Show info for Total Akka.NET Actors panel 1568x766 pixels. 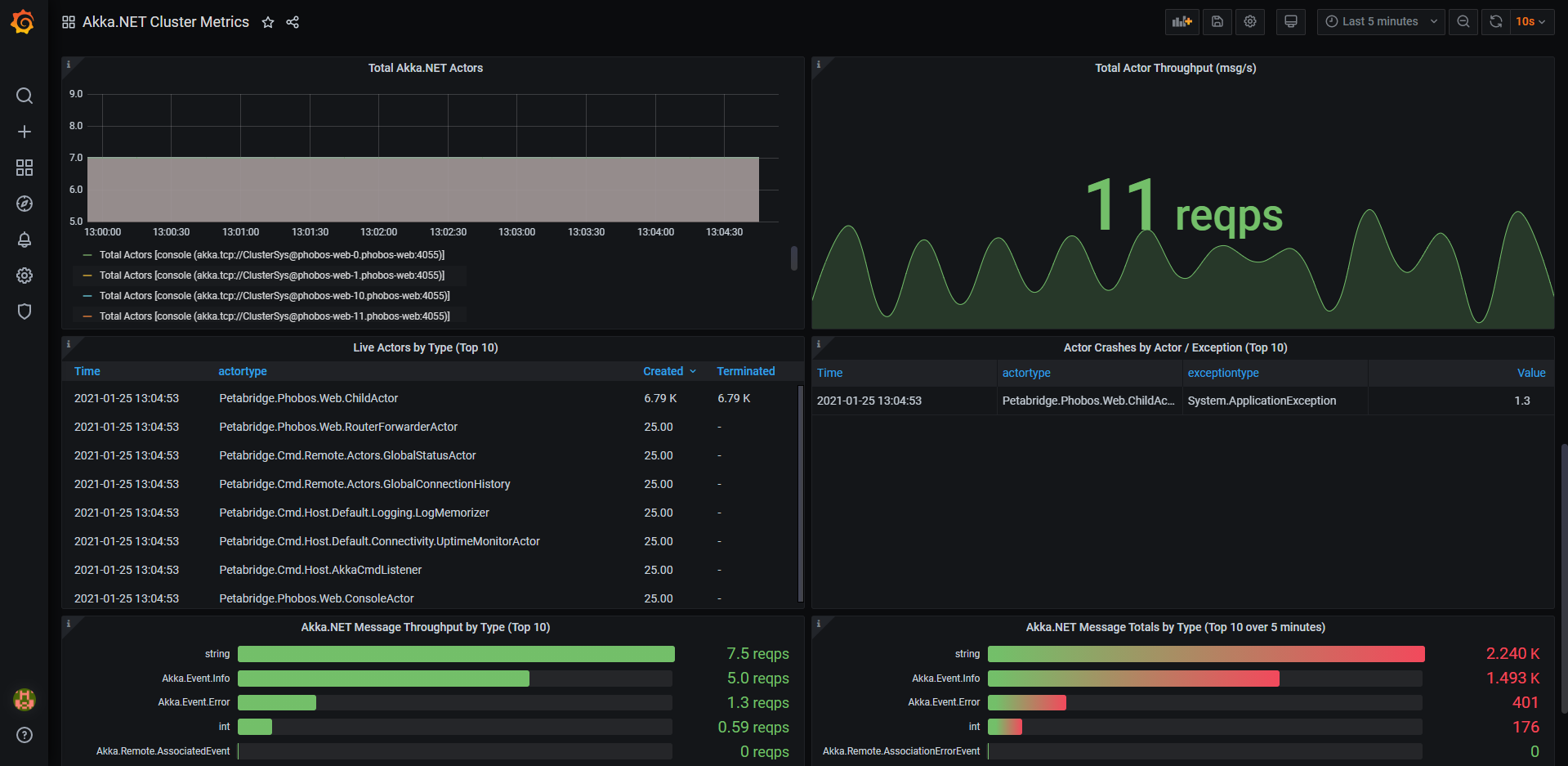tap(69, 65)
